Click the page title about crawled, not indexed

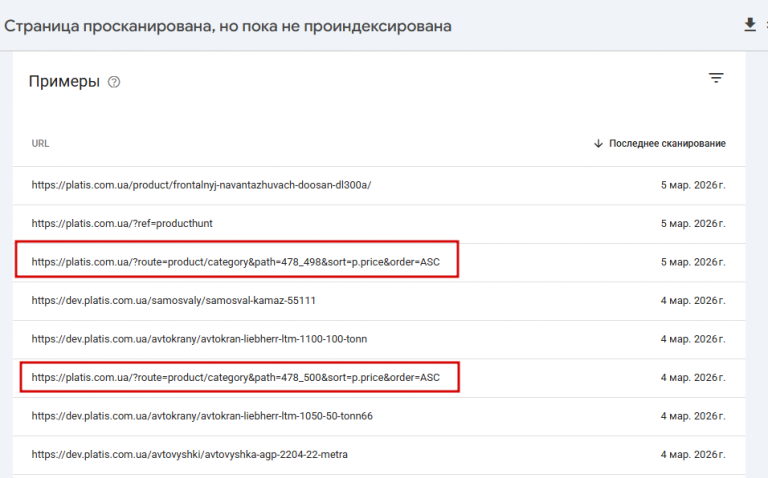228,26
